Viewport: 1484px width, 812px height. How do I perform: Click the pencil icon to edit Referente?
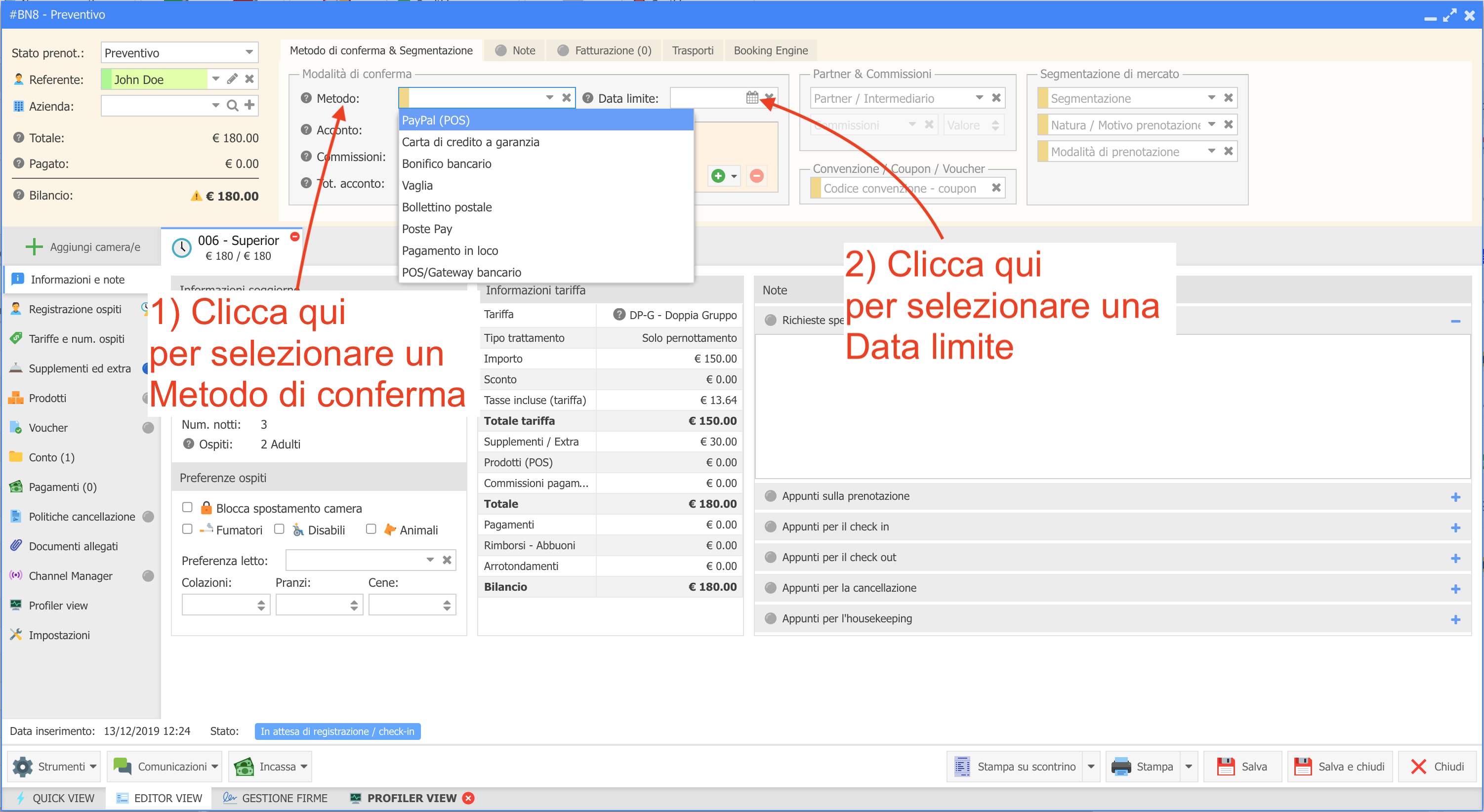pos(232,80)
